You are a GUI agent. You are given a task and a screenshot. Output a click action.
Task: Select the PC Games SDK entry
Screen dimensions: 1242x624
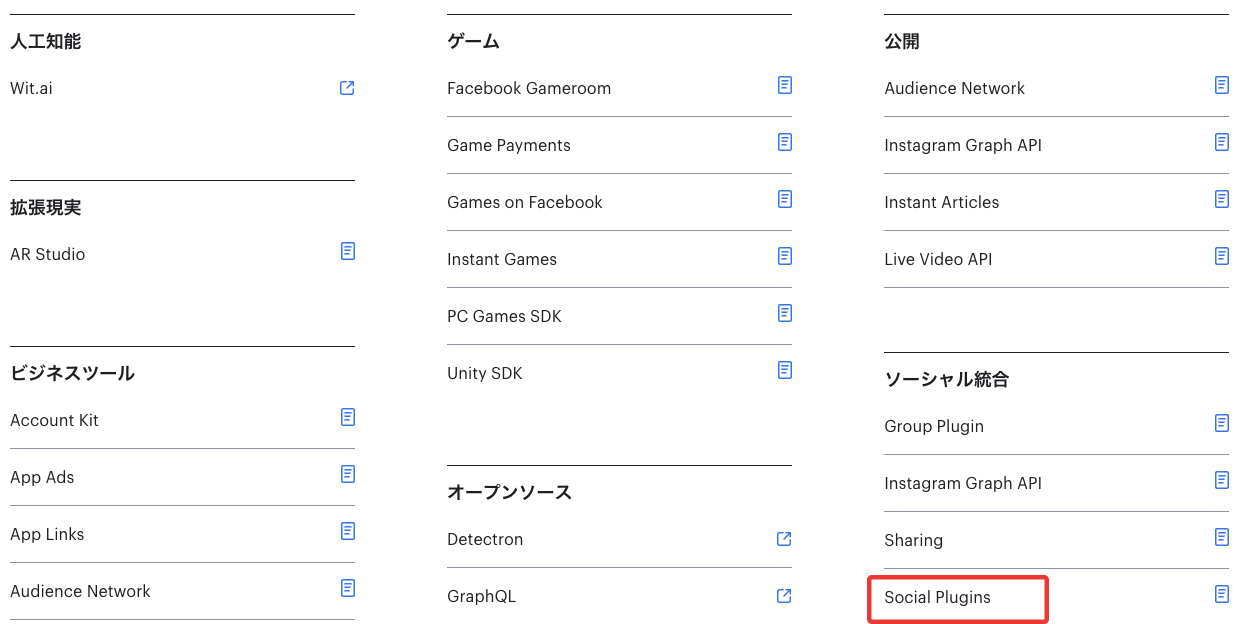point(504,316)
